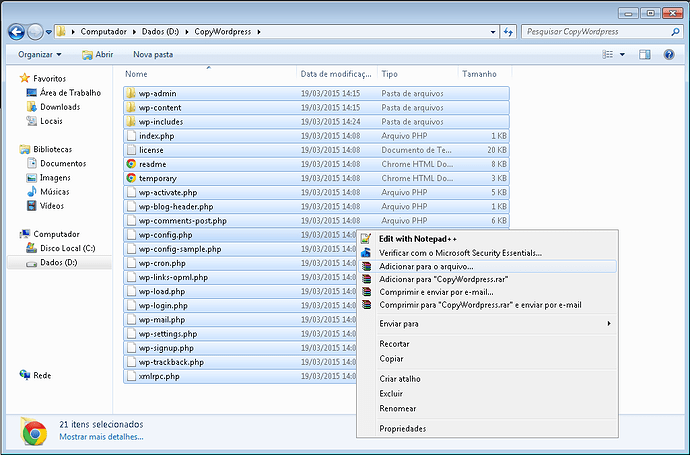Click the folder icon in address bar
Viewport: 690px width, 455px height.
pos(61,31)
